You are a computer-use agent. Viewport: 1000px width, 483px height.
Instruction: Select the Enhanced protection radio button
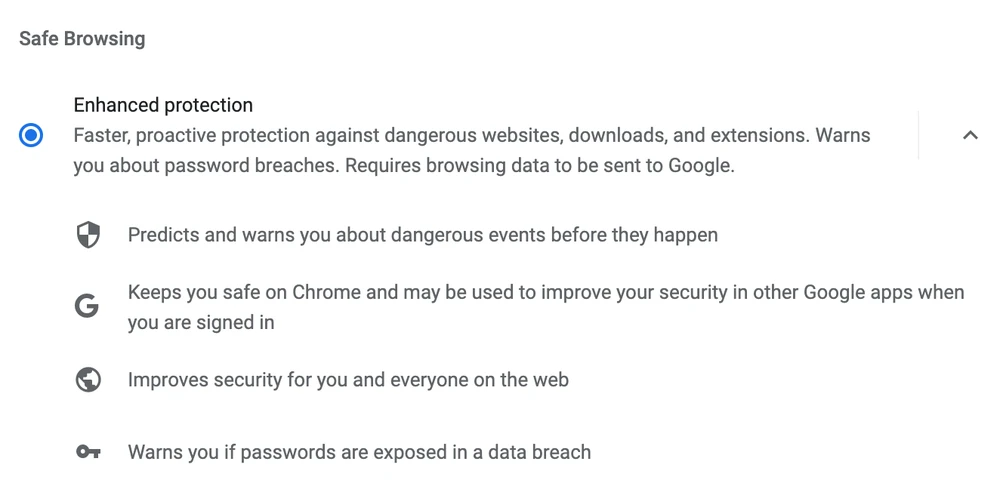pyautogui.click(x=31, y=135)
